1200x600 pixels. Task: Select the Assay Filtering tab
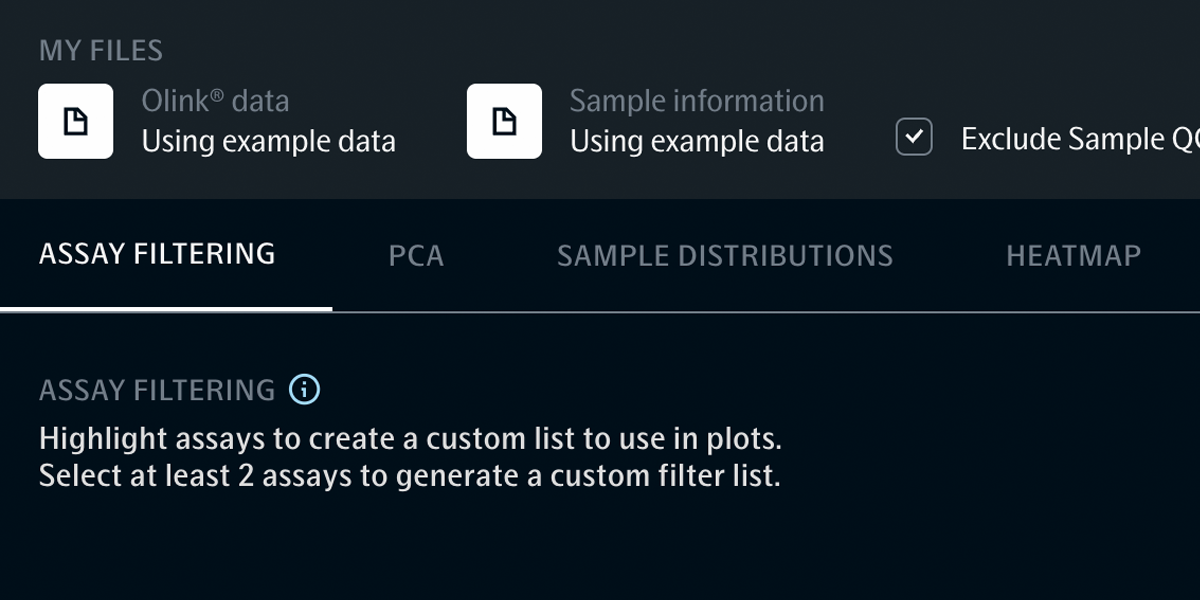[x=157, y=254]
